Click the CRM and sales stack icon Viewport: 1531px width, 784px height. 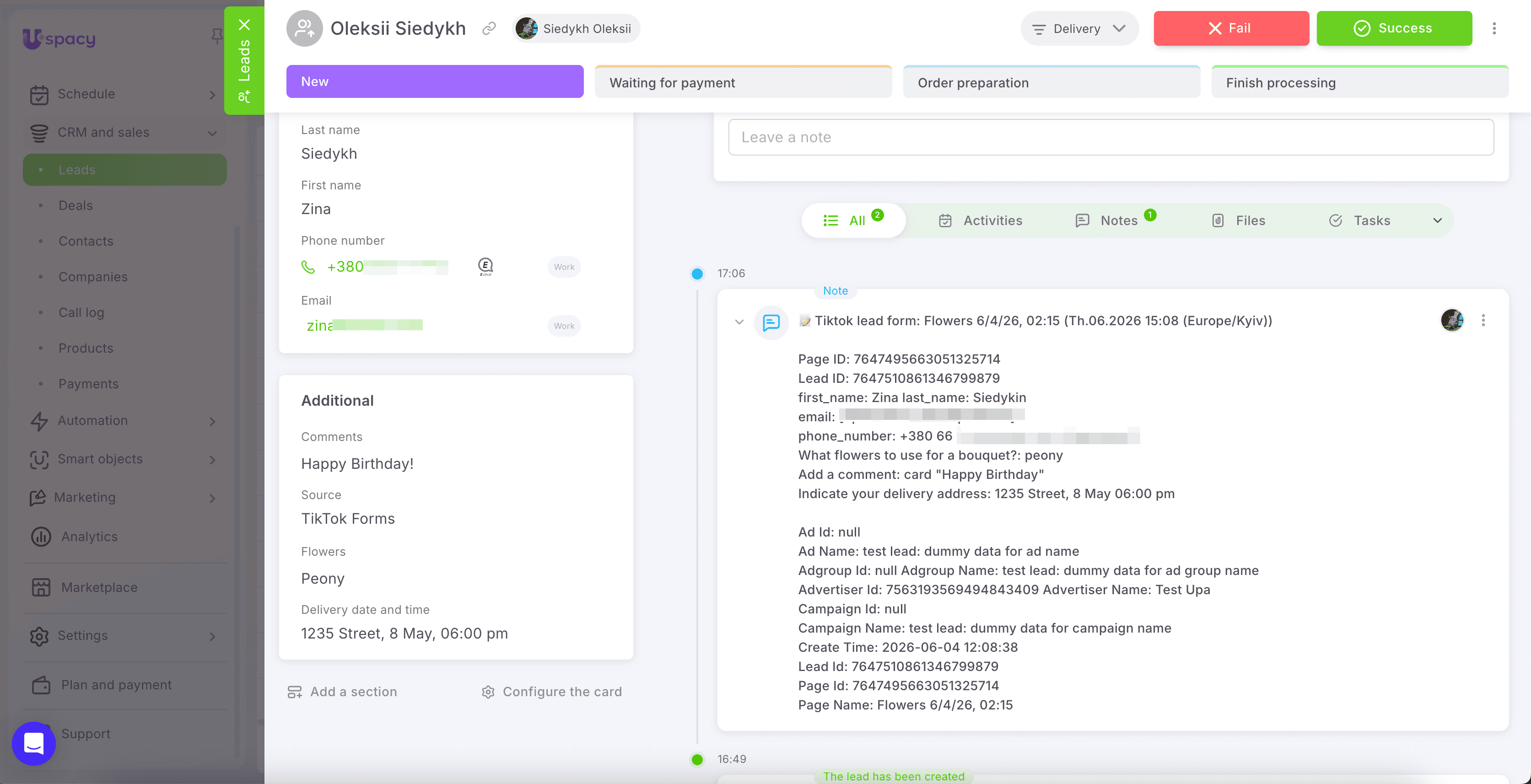click(39, 133)
